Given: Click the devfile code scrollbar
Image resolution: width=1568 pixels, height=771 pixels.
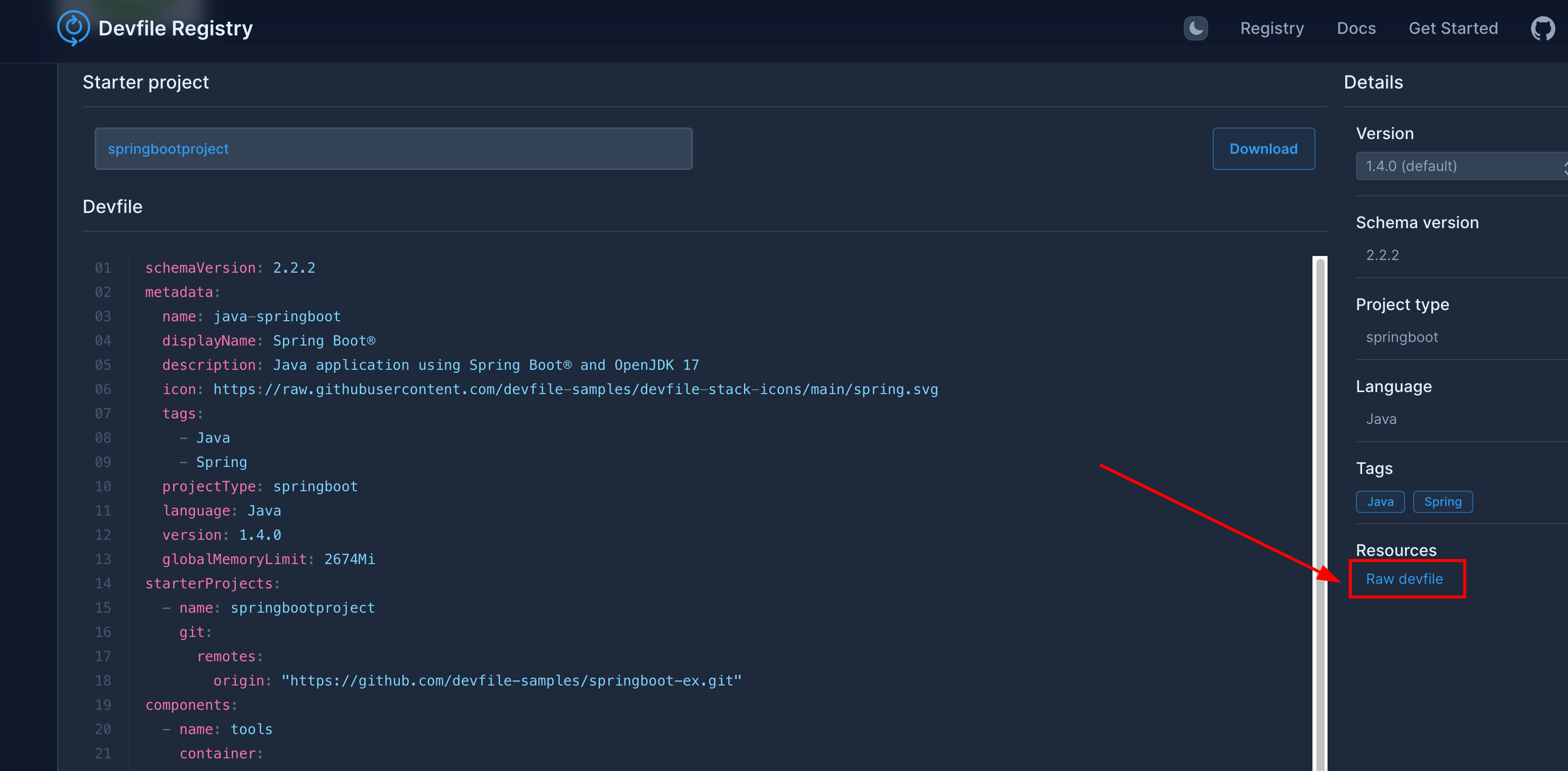Looking at the screenshot, I should 1319,513.
